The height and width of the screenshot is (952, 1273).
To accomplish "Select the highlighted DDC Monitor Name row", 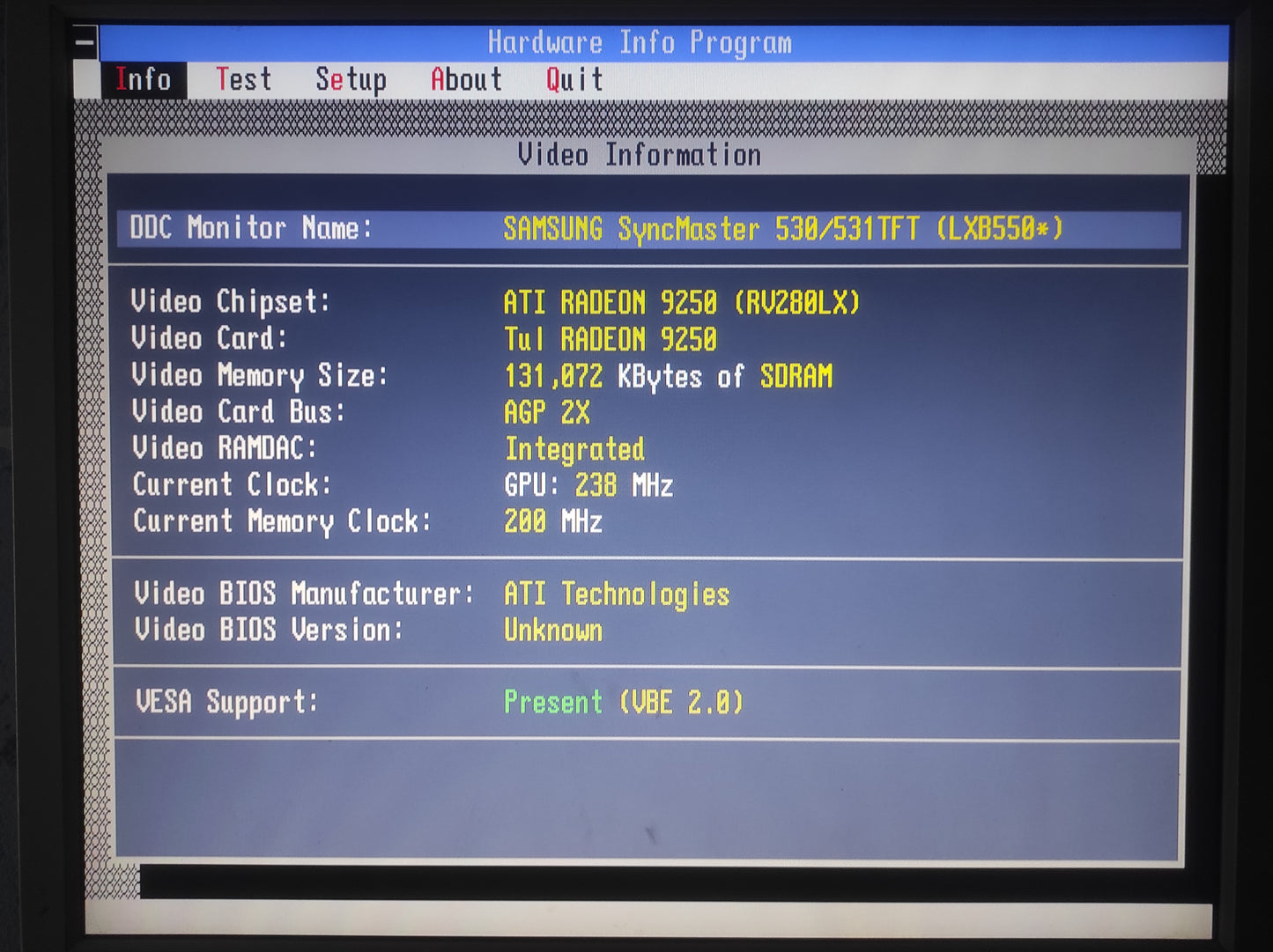I will coord(648,229).
